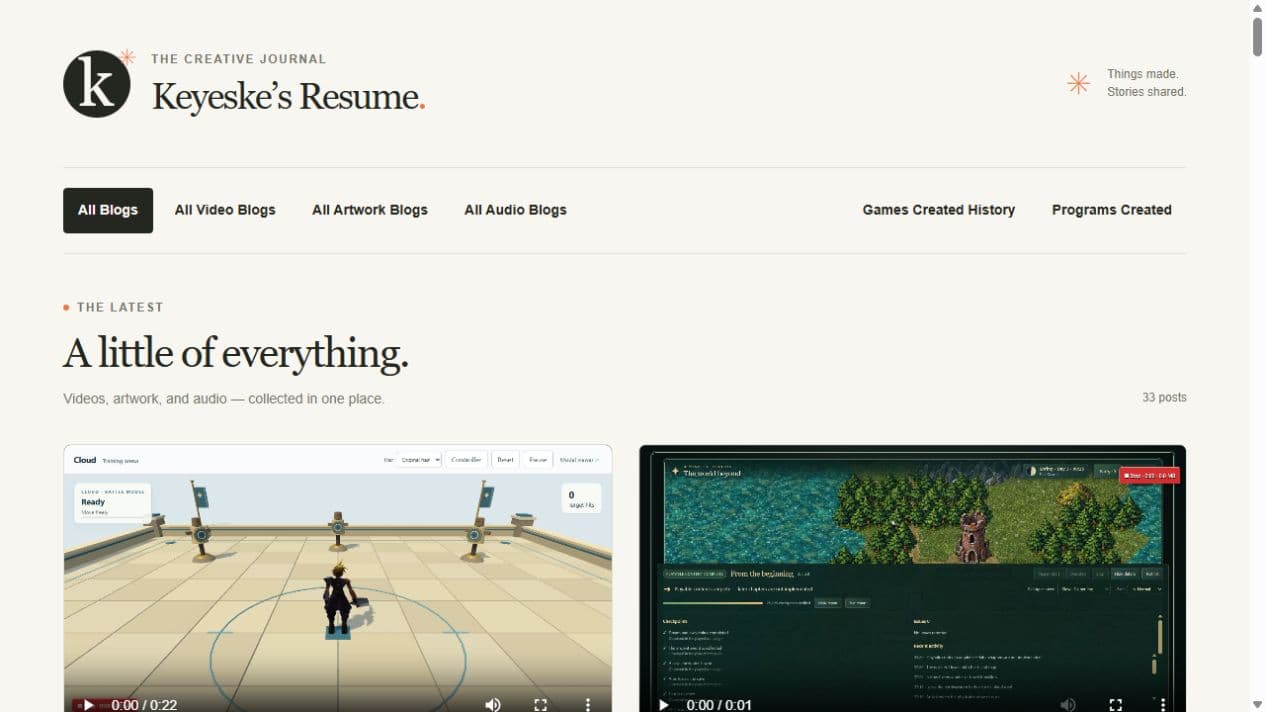
Task: Click 'Videos, artwork, and audio' subtitle text
Action: tap(224, 398)
